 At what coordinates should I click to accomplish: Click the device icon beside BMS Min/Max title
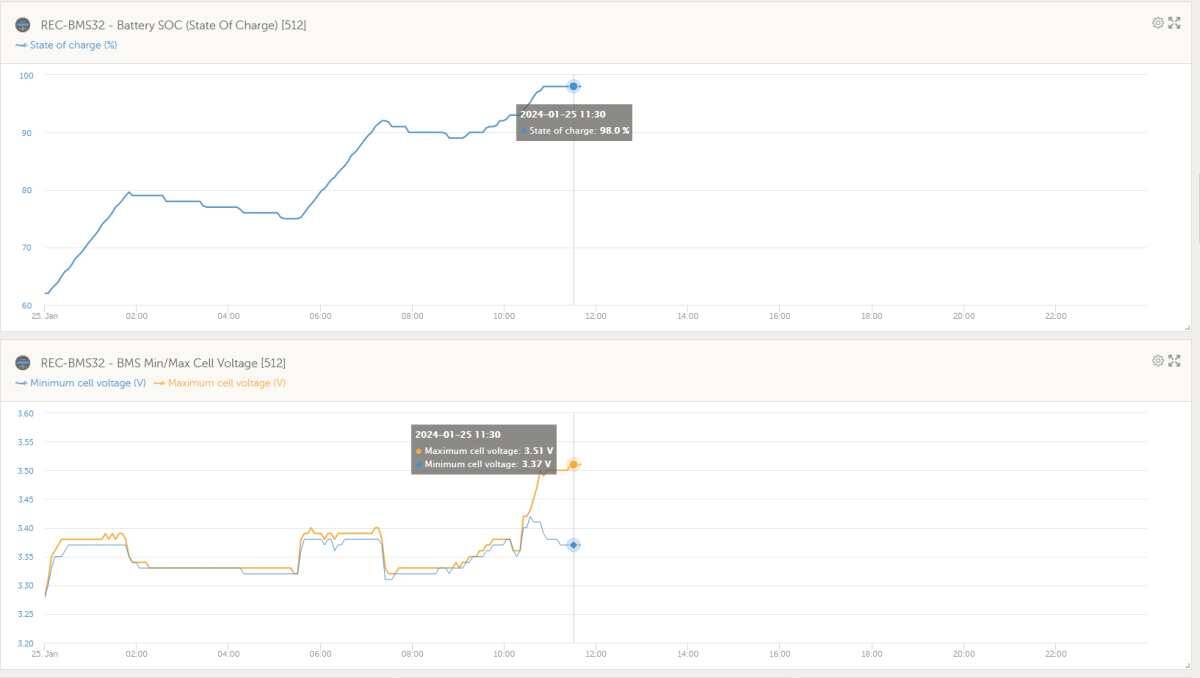pyautogui.click(x=23, y=362)
